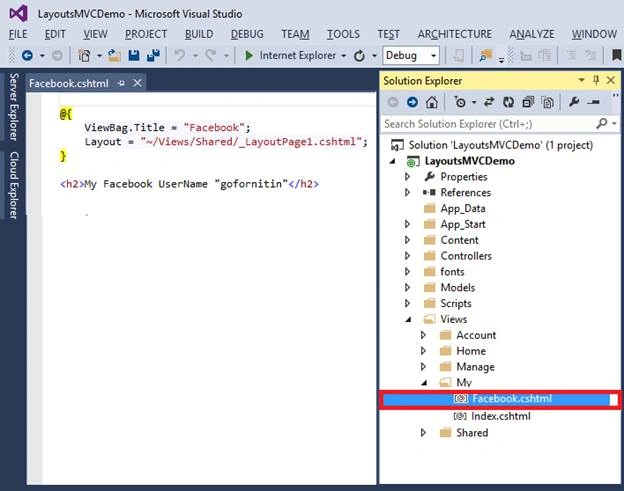Click the Solution Explorer Home icon
The width and height of the screenshot is (624, 491).
(432, 102)
